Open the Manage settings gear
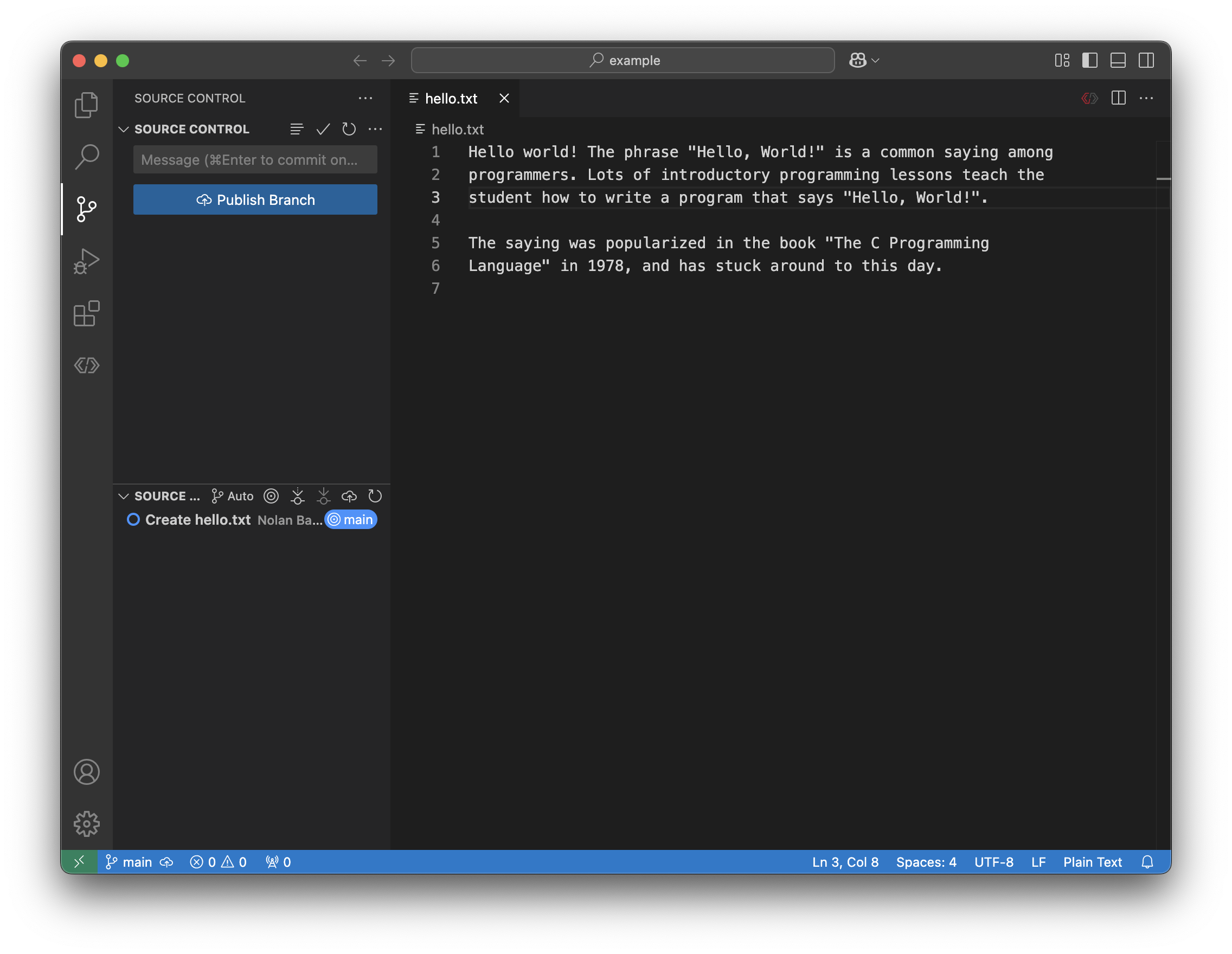This screenshot has height=954, width=1232. point(86,824)
